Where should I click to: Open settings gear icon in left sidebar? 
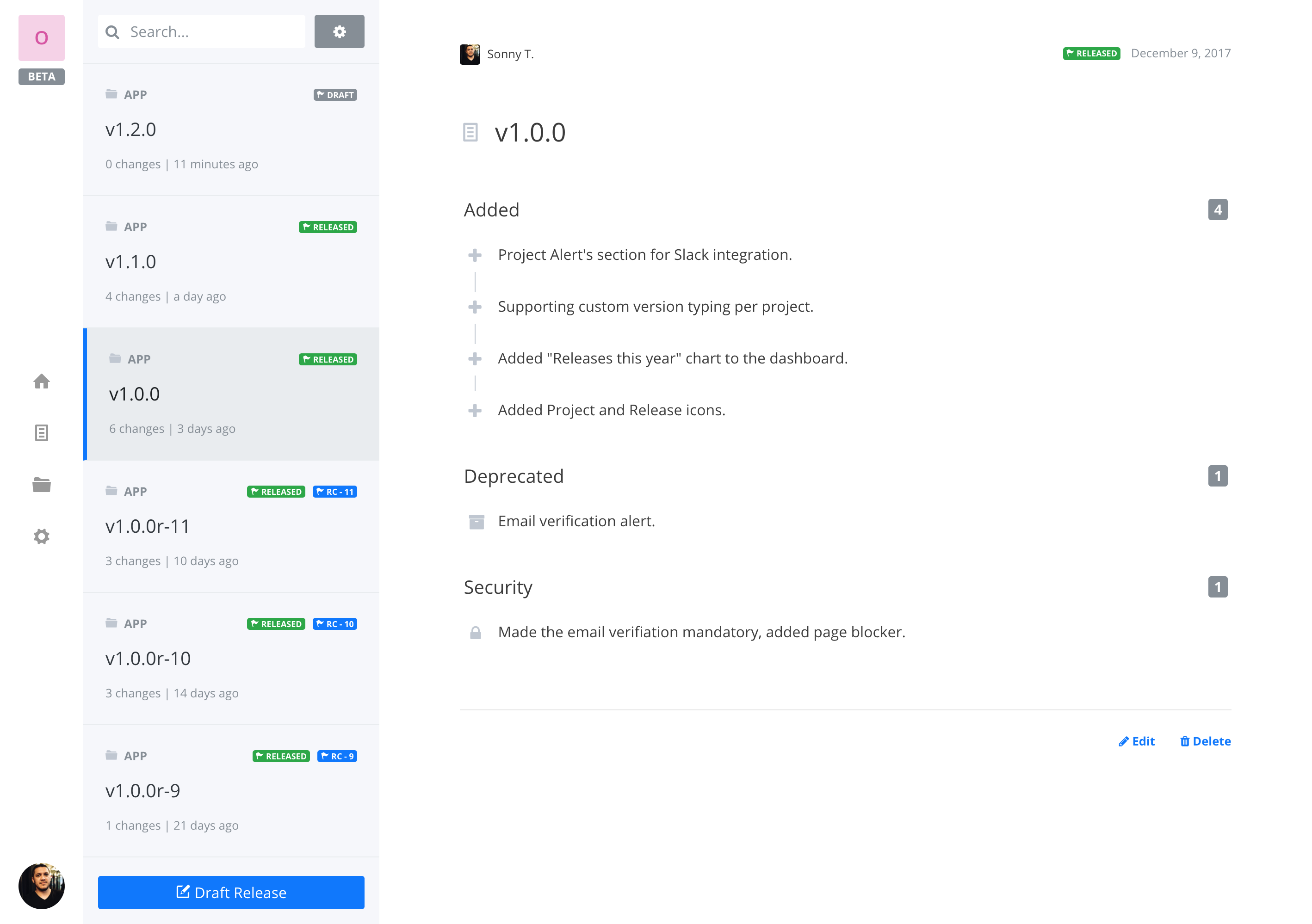[x=41, y=536]
